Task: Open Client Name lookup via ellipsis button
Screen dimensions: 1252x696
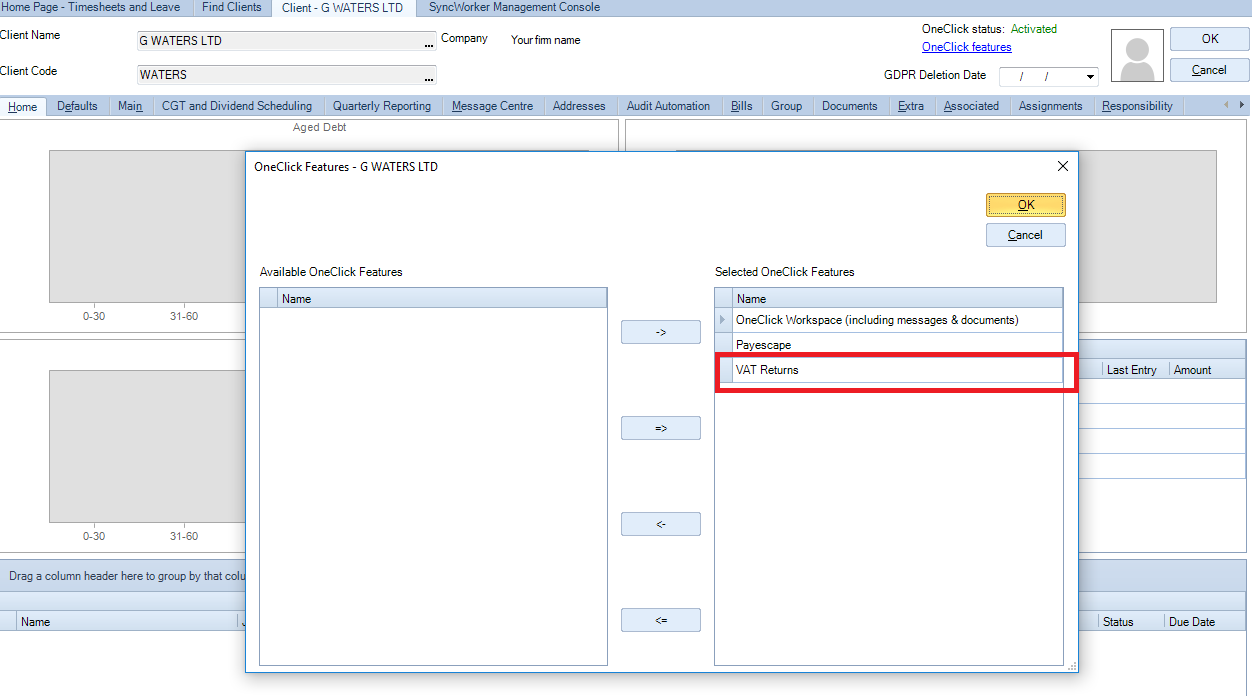Action: pos(430,42)
